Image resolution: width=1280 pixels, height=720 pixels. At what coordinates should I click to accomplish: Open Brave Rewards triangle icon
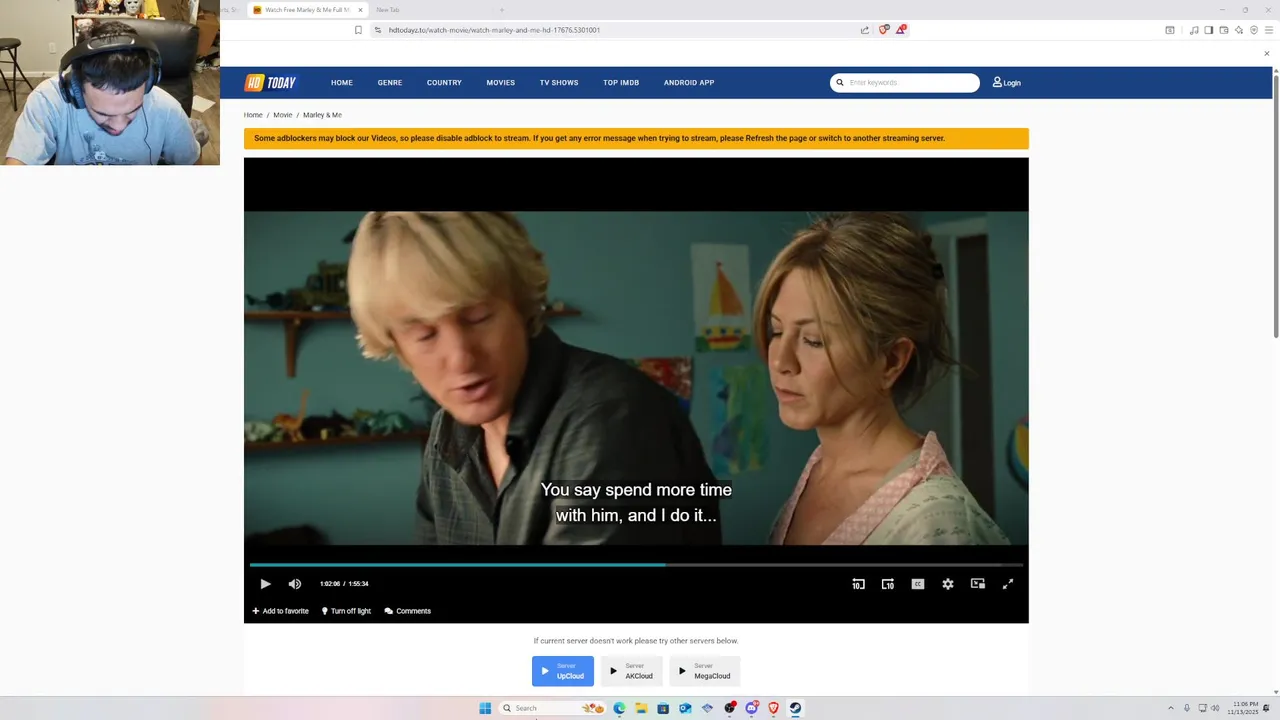901,30
